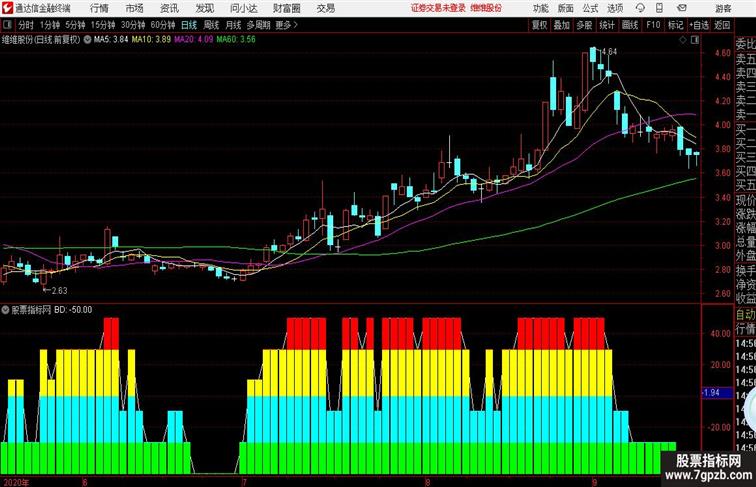The image size is (756, 487).
Task: Open the 选项 menu
Action: 615,8
